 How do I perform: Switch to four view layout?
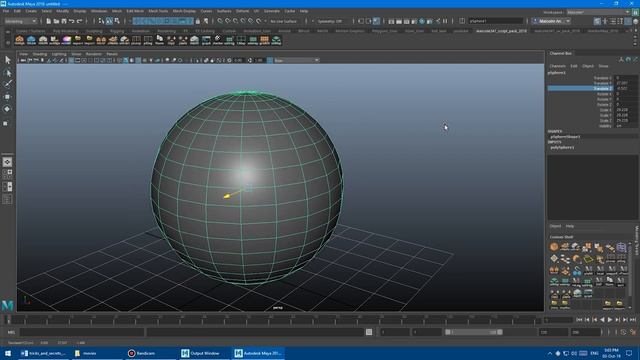click(7, 174)
